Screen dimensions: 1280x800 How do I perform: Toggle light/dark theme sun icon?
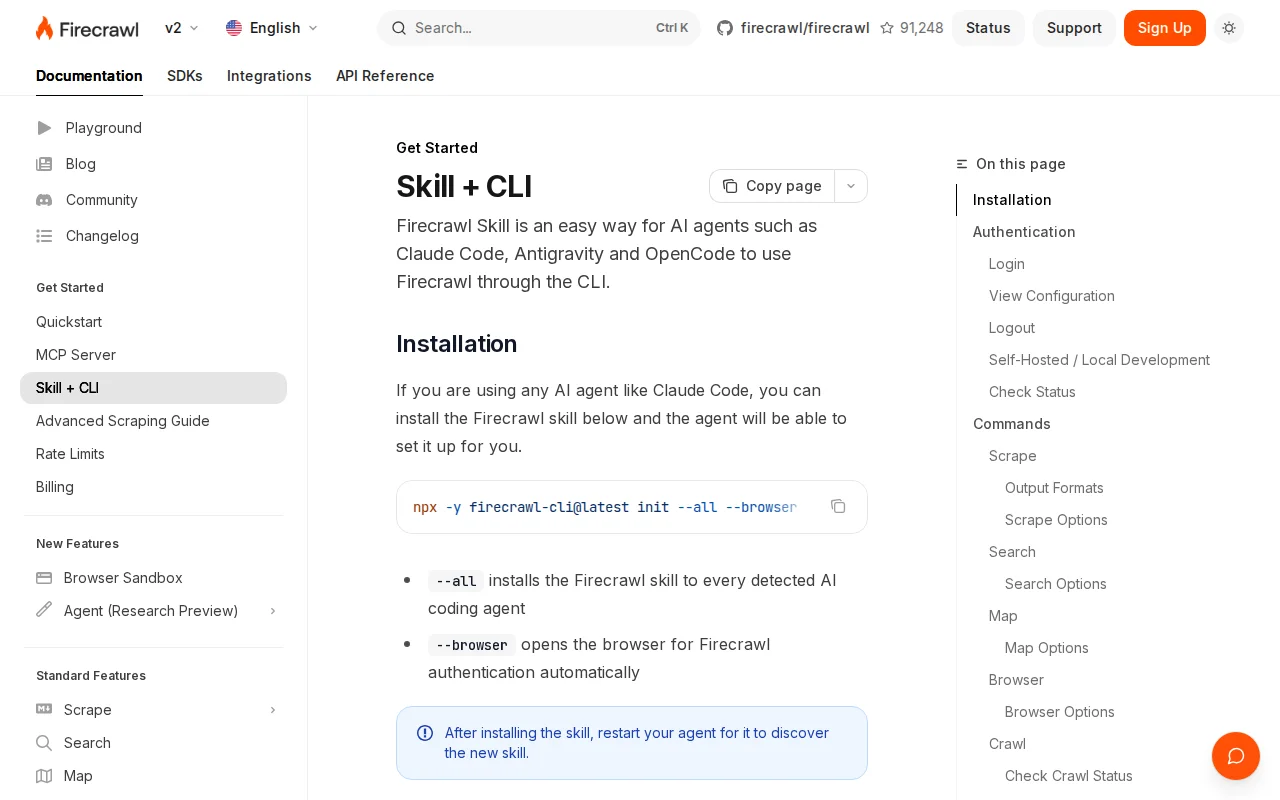pyautogui.click(x=1229, y=28)
